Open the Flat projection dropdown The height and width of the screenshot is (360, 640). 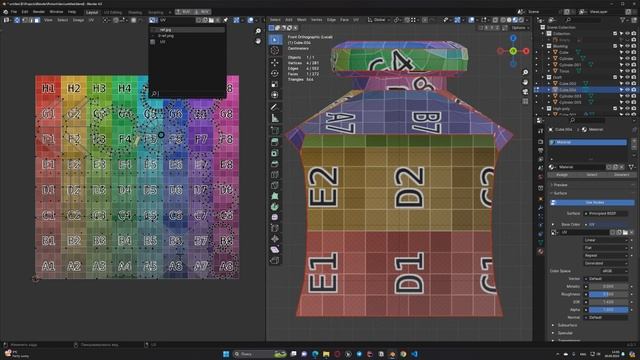[606, 248]
